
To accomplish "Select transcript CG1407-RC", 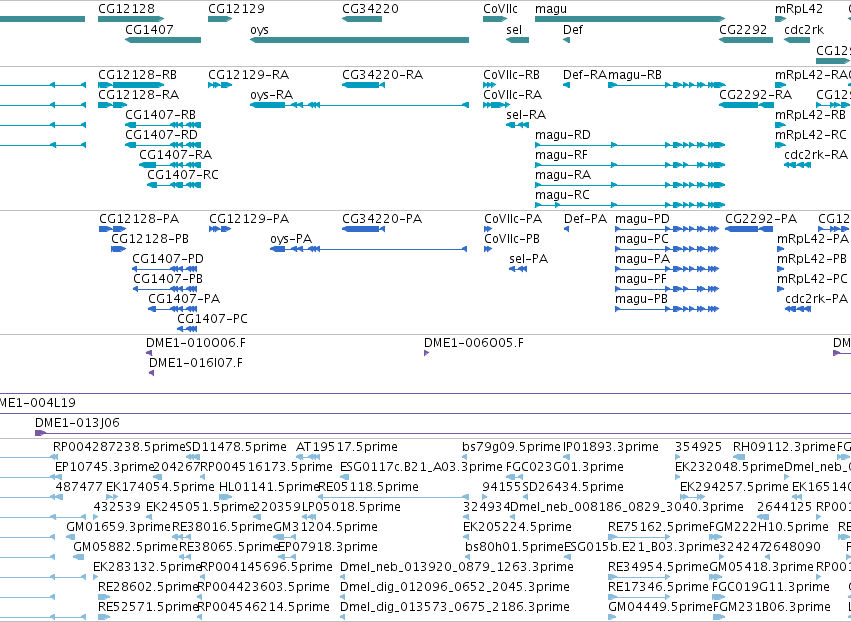I will [x=183, y=175].
